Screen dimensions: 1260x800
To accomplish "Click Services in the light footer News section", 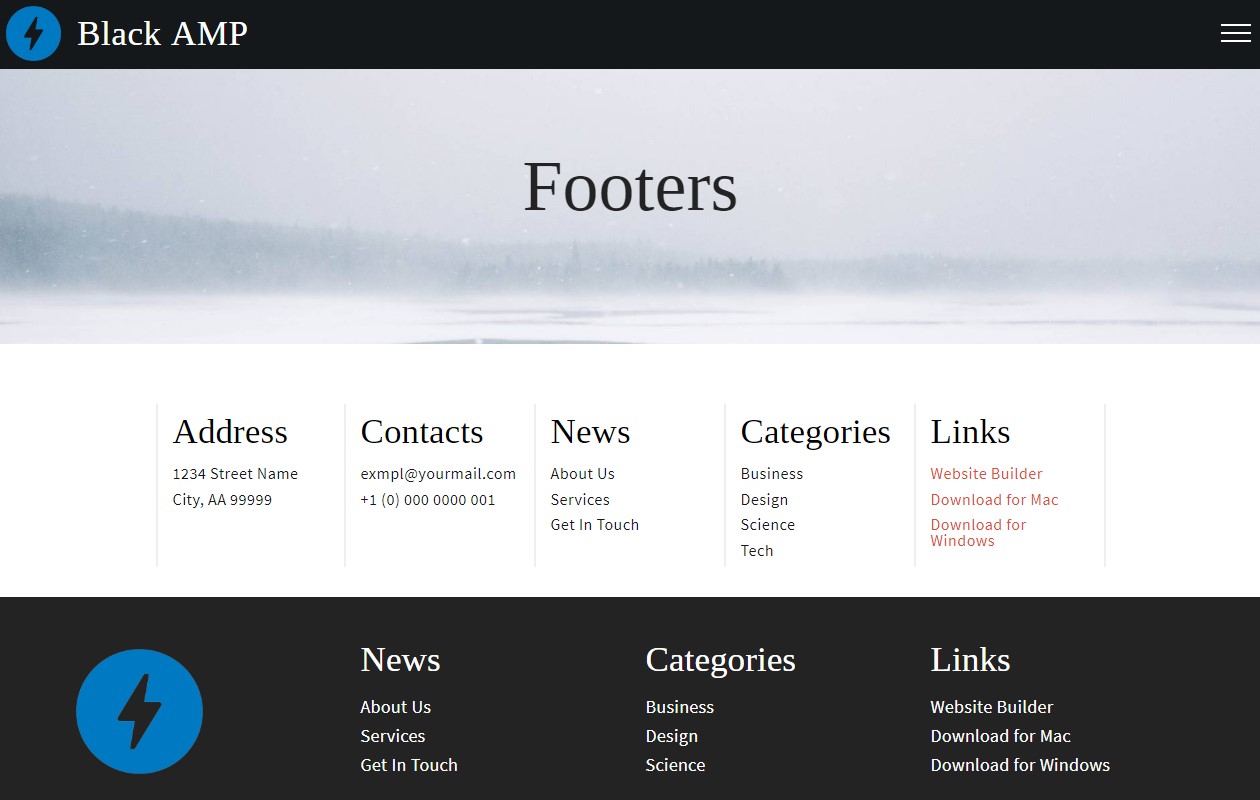I will tap(580, 499).
